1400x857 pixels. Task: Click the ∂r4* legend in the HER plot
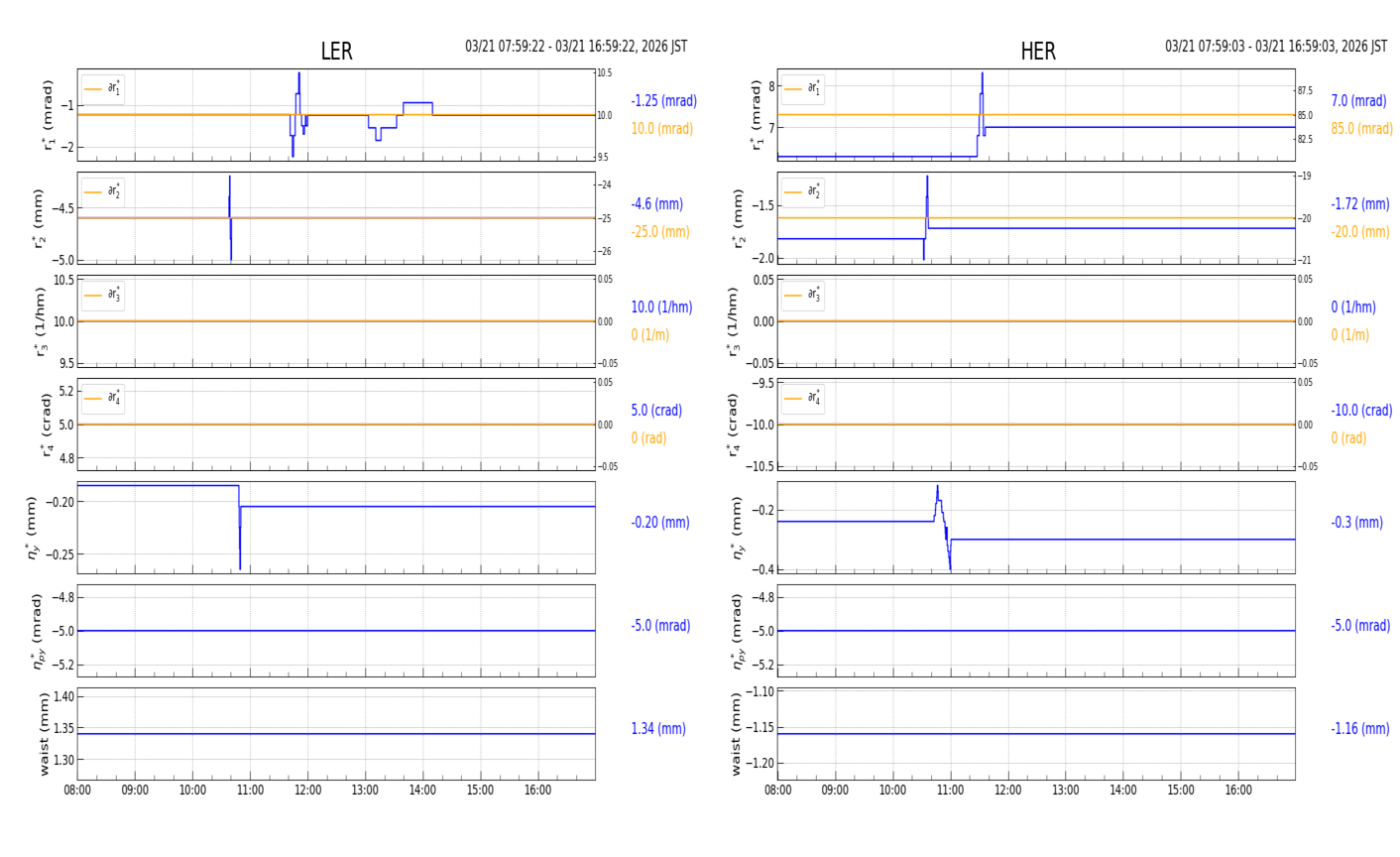pos(803,399)
